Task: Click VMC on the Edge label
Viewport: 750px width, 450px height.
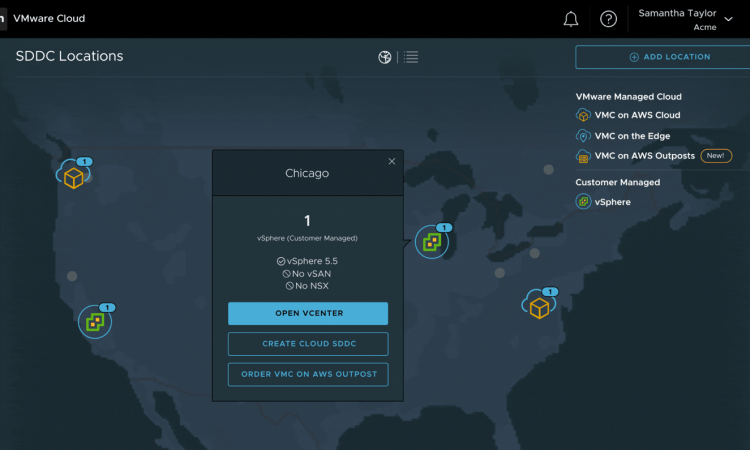Action: click(x=632, y=136)
